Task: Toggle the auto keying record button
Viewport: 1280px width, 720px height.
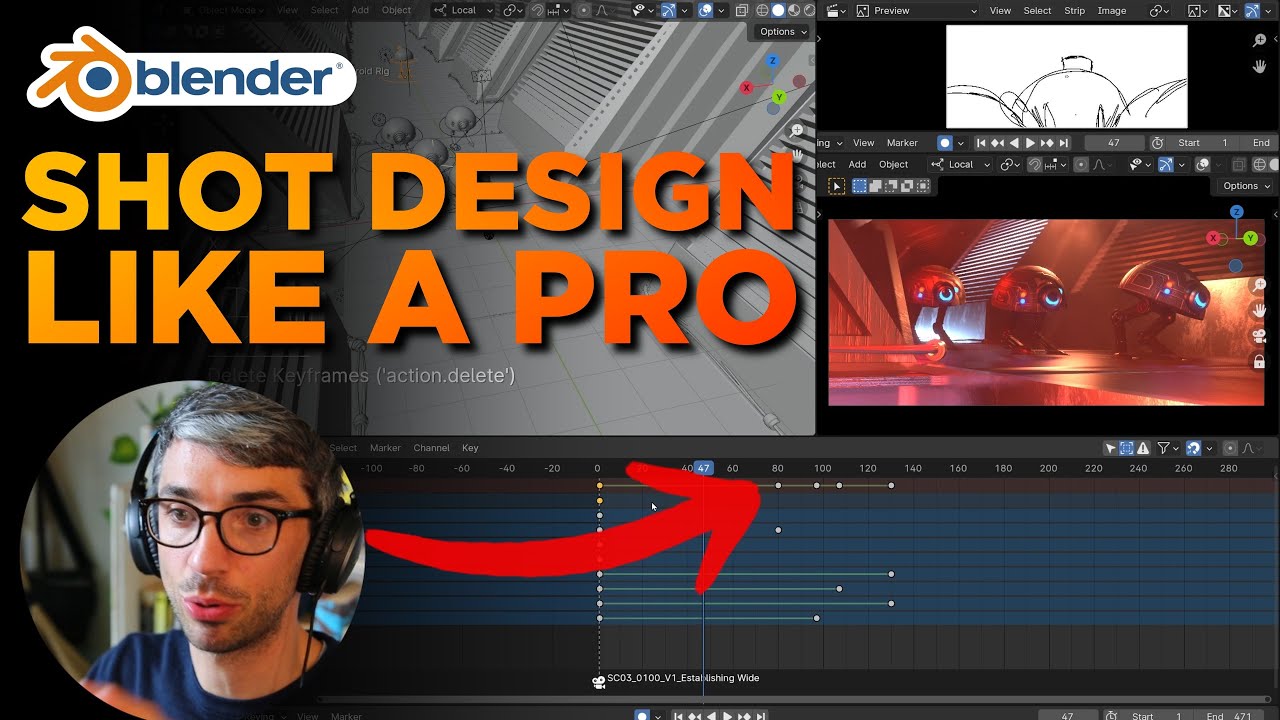Action: click(944, 143)
